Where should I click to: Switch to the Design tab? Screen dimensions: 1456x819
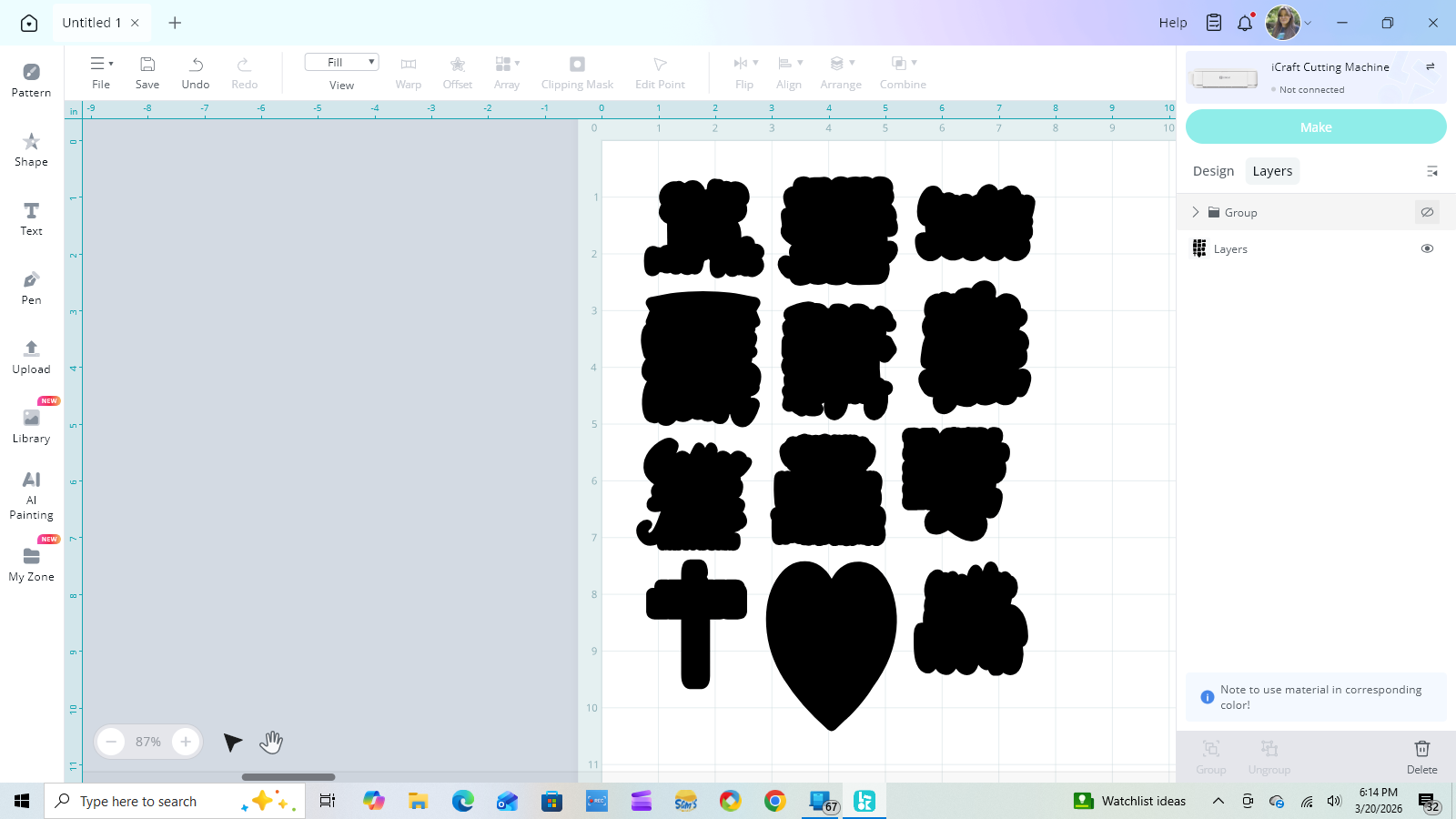pos(1213,171)
